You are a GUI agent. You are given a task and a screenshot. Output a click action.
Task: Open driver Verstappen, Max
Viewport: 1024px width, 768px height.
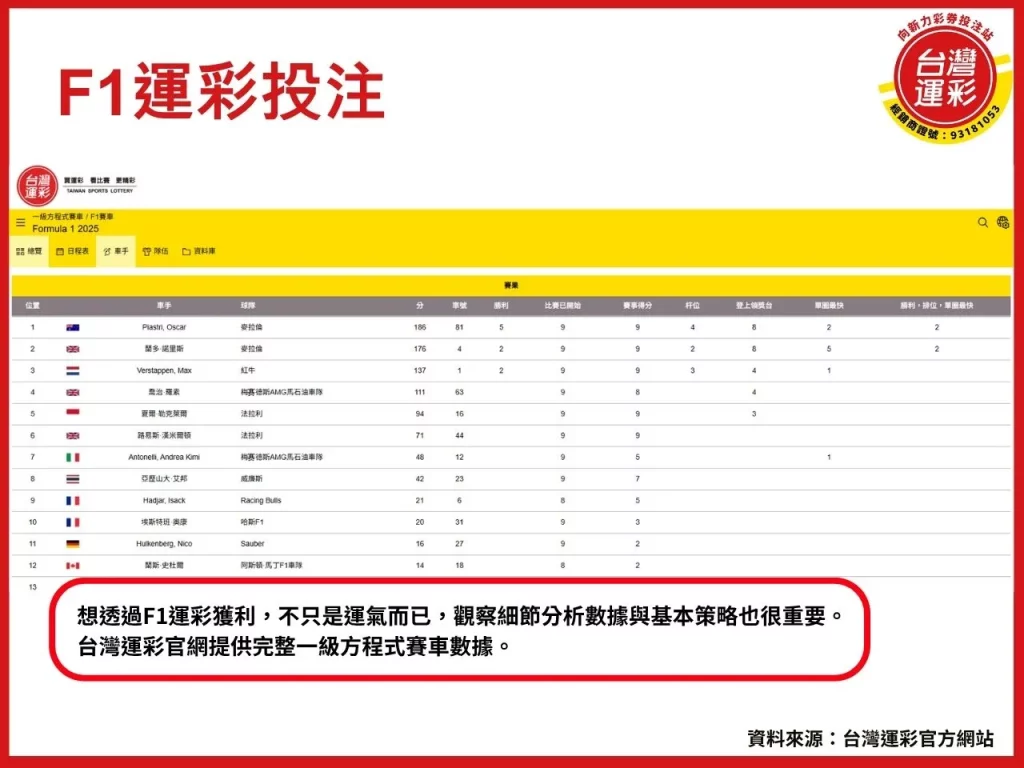(x=164, y=370)
